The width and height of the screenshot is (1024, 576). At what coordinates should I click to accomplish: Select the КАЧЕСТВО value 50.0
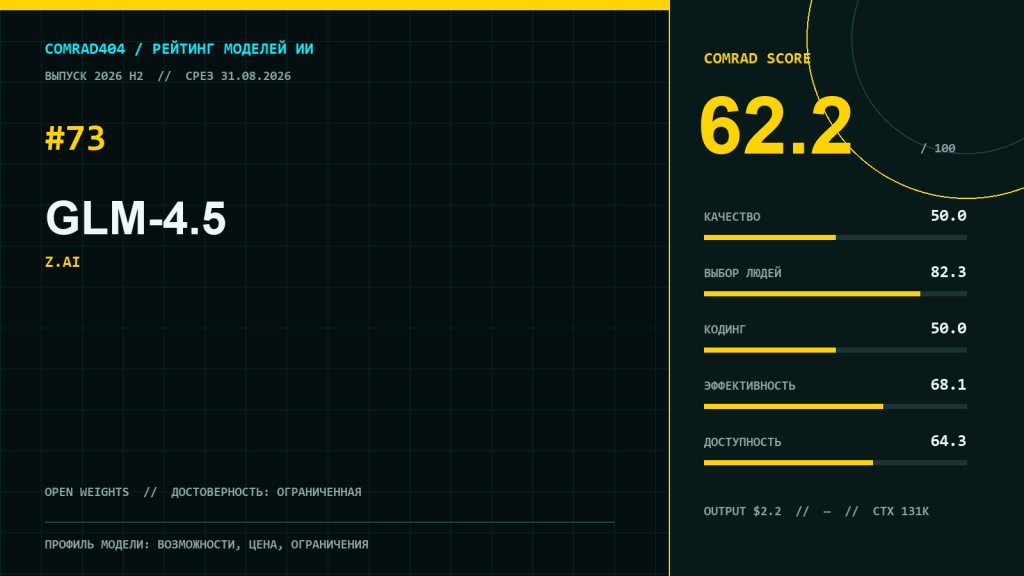[x=948, y=216]
